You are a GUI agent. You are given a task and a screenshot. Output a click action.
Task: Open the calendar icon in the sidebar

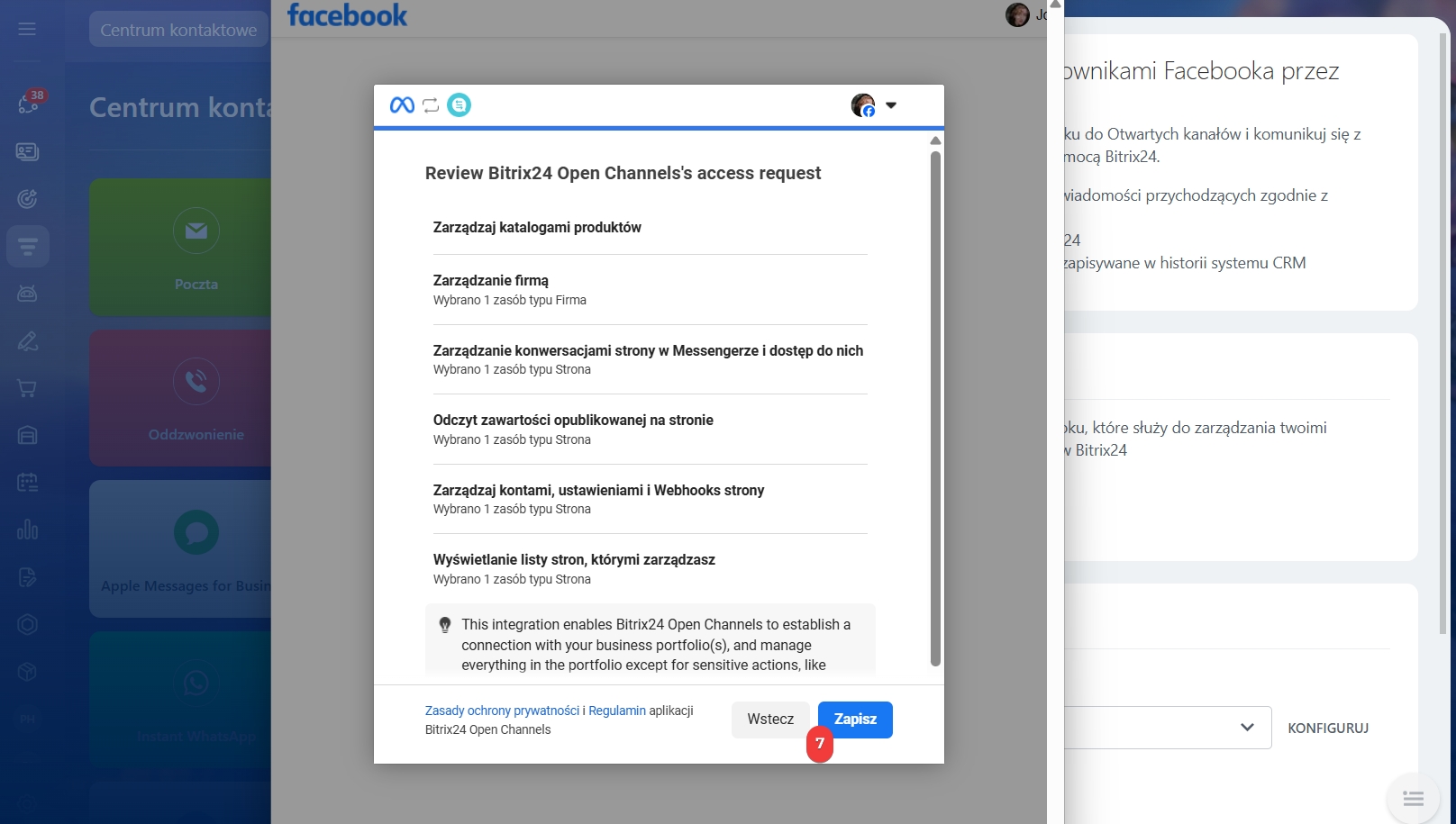(27, 483)
